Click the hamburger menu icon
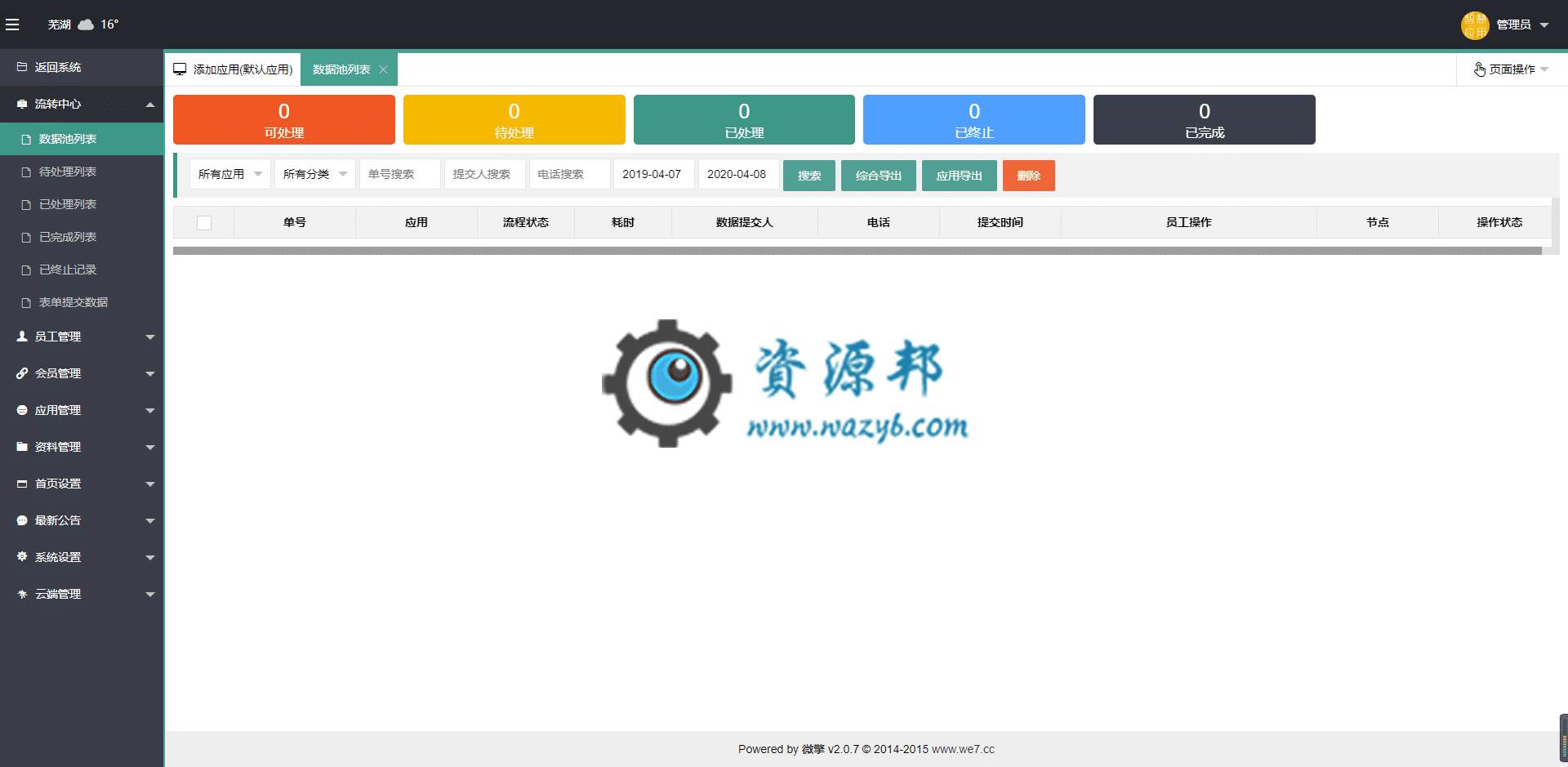The width and height of the screenshot is (1568, 767). (12, 25)
